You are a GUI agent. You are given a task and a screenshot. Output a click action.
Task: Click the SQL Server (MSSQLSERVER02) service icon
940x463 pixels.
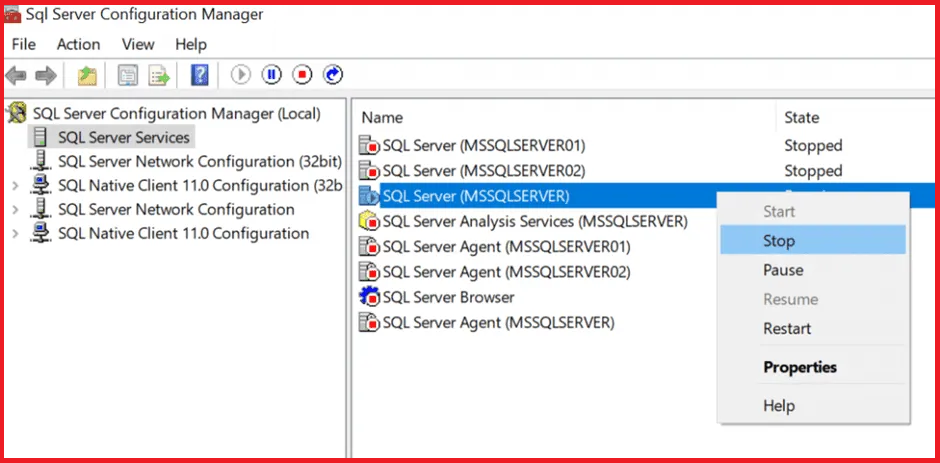pos(369,170)
